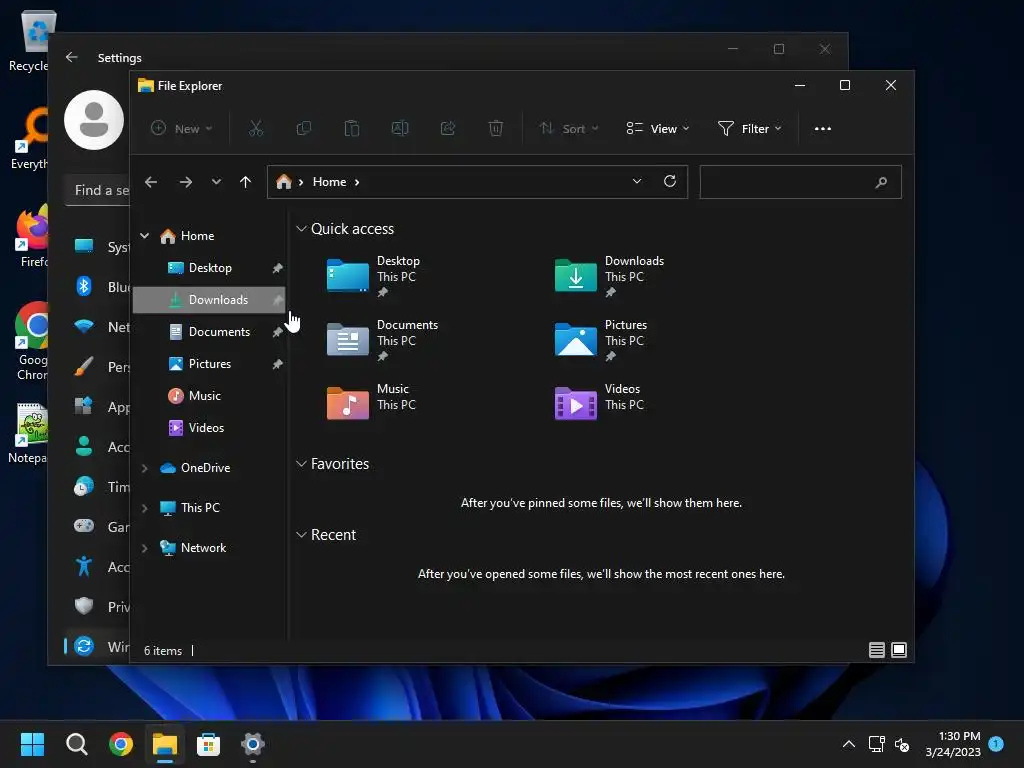This screenshot has height=768, width=1024.
Task: Click the forward navigation arrow
Action: tap(186, 182)
